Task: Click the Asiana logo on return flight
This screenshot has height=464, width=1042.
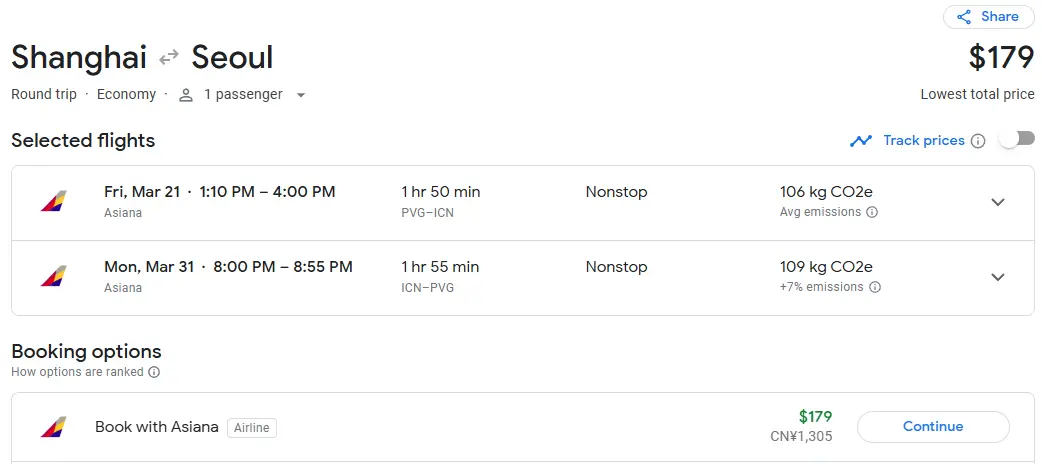Action: (x=53, y=276)
